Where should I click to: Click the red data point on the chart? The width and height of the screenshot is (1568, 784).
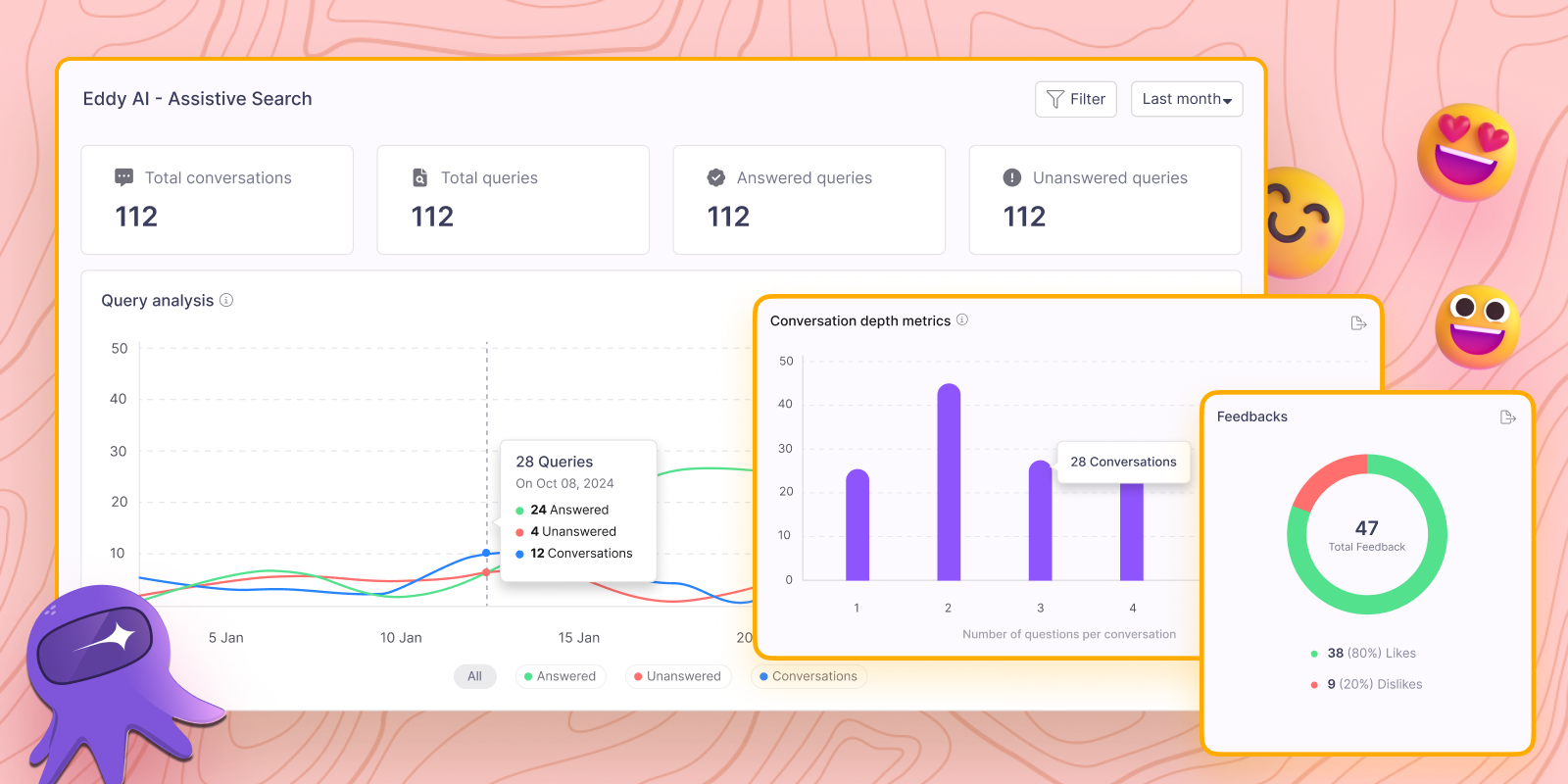pyautogui.click(x=486, y=572)
